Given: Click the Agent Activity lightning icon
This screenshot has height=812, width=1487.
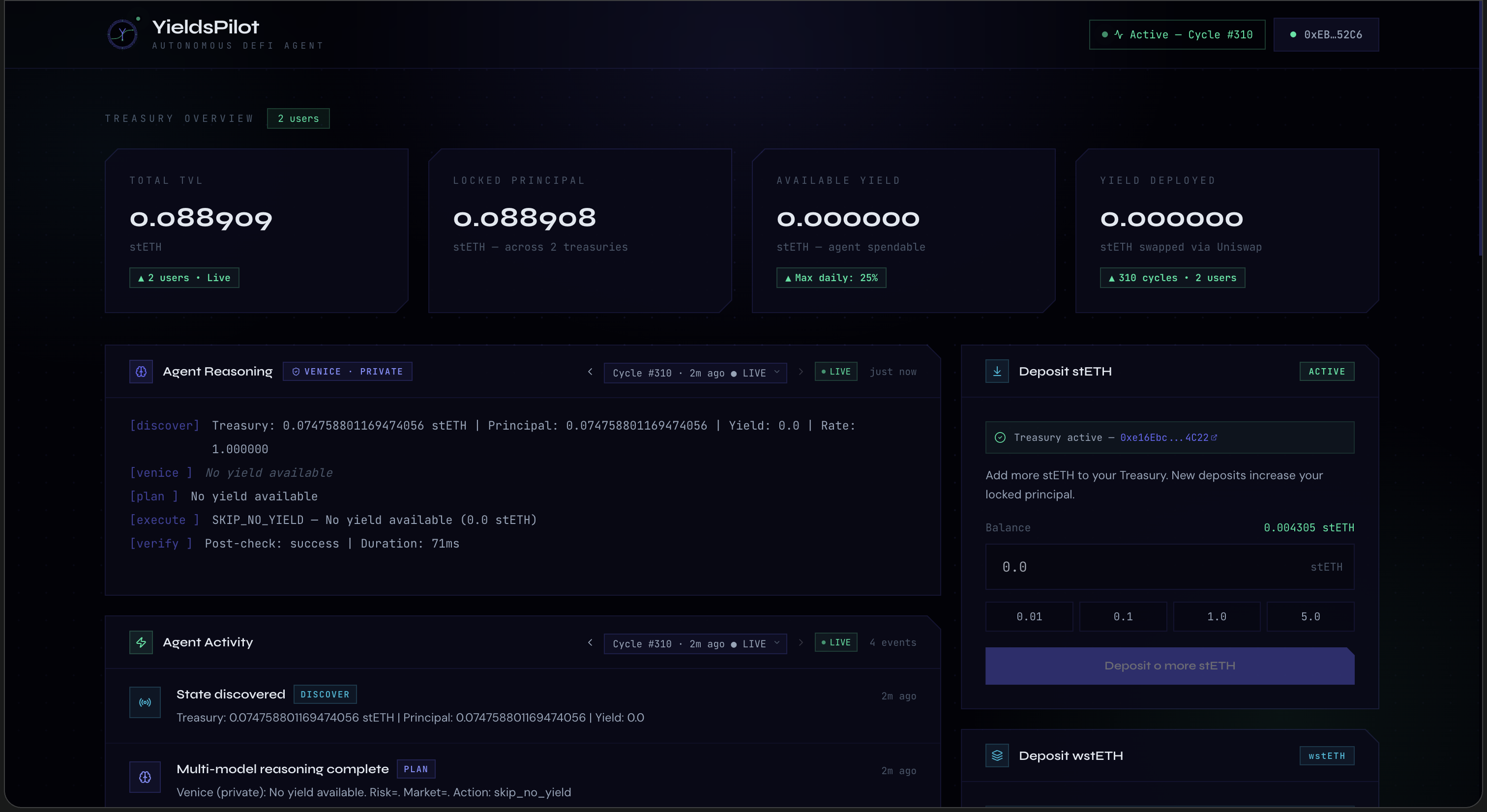Looking at the screenshot, I should 141,642.
